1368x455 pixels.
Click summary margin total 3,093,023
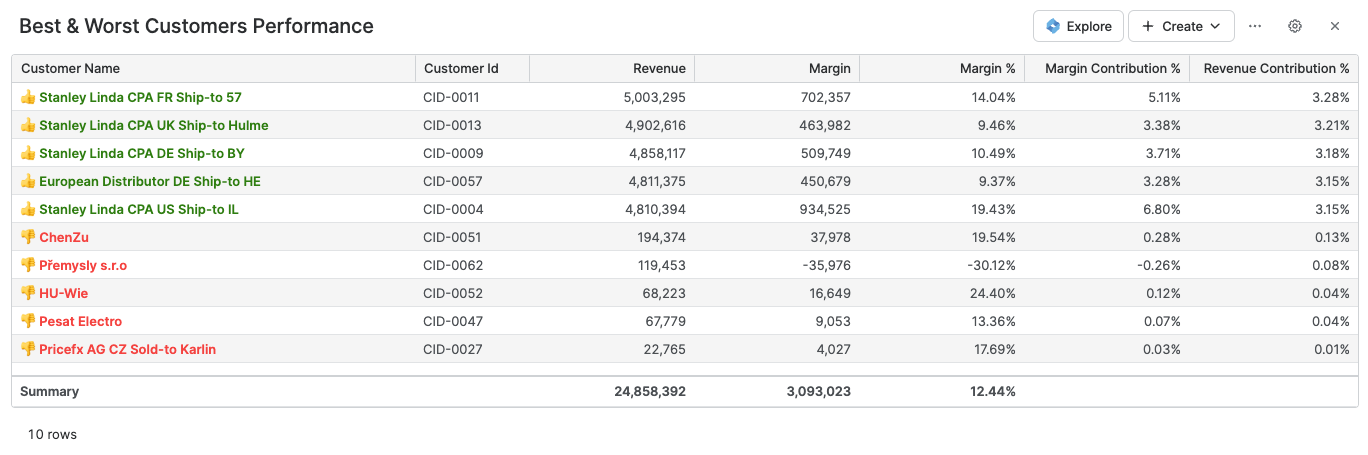(x=819, y=391)
